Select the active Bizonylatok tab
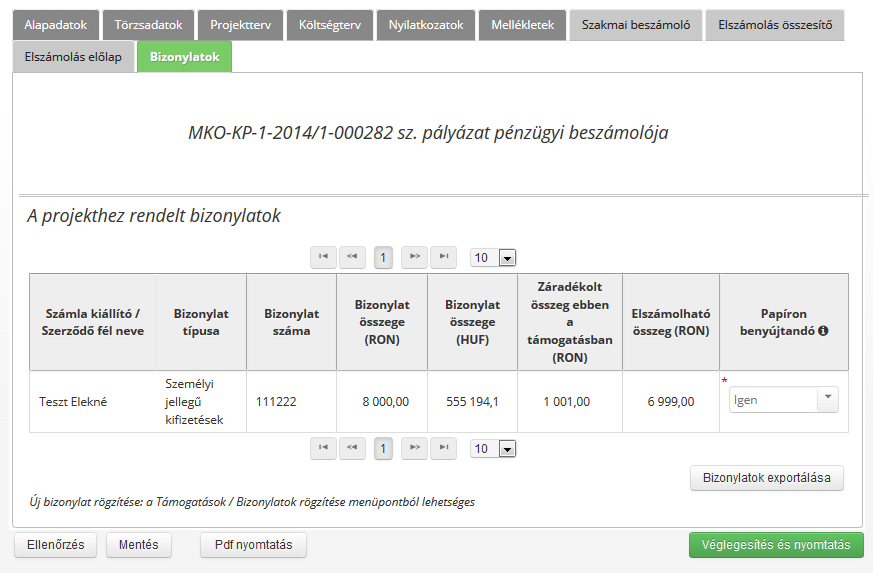 click(x=184, y=57)
